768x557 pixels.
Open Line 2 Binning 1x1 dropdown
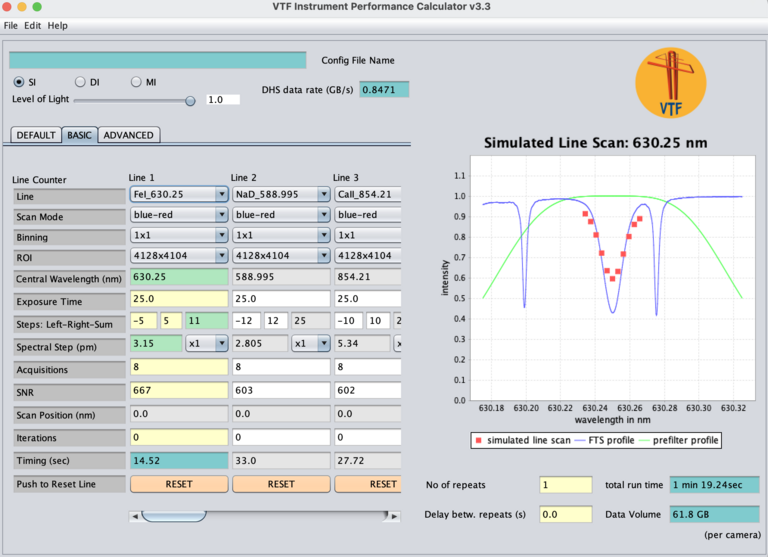coord(281,235)
